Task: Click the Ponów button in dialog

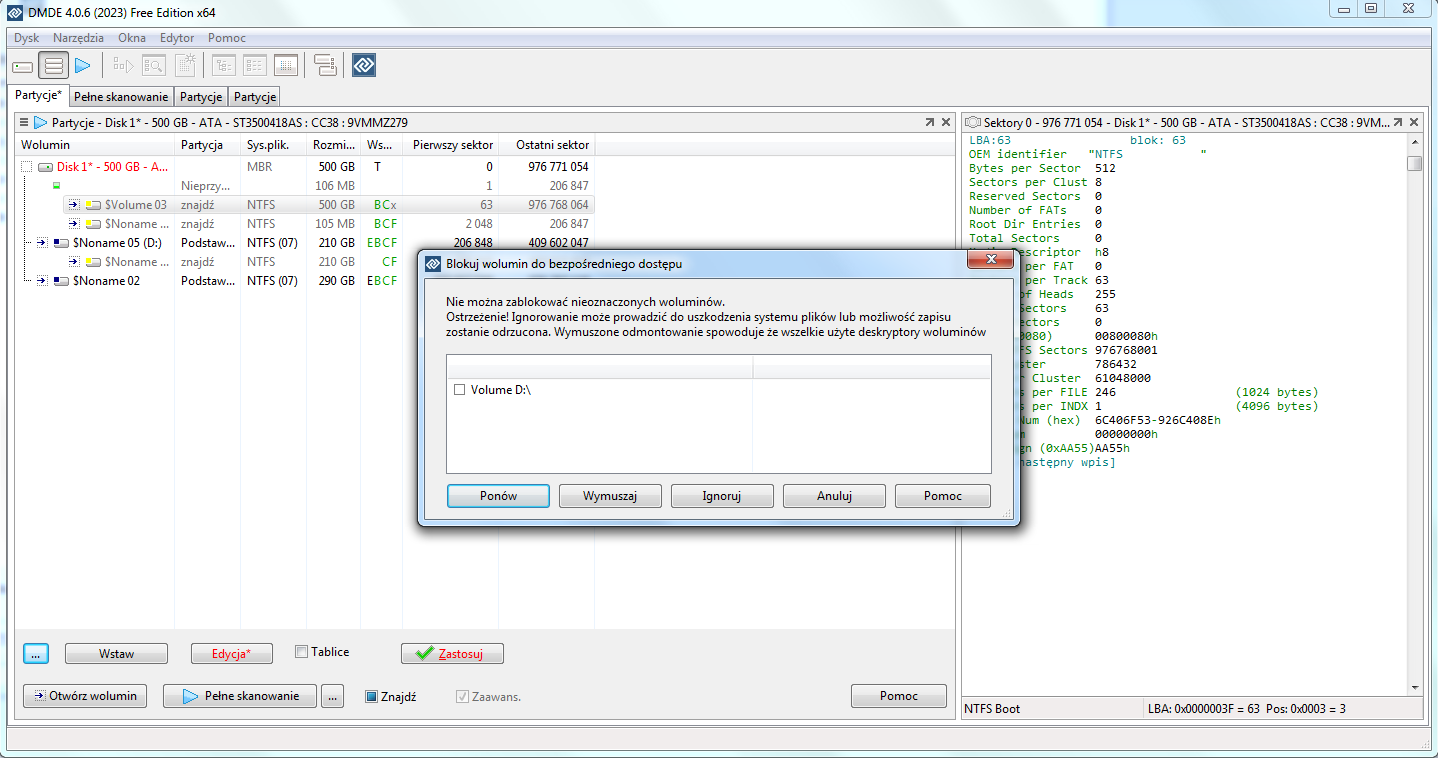Action: (x=498, y=496)
